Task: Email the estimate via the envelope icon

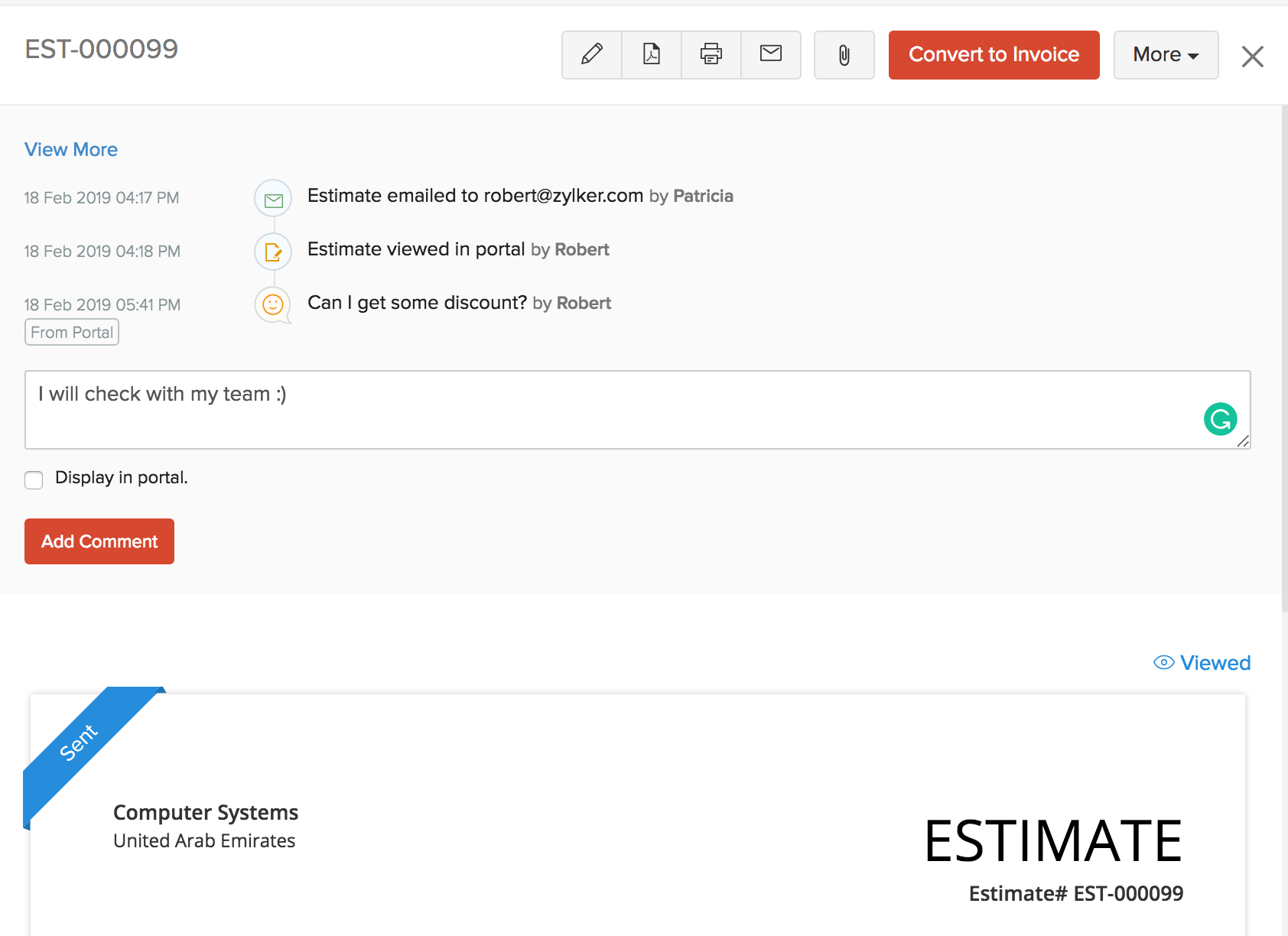Action: point(770,54)
